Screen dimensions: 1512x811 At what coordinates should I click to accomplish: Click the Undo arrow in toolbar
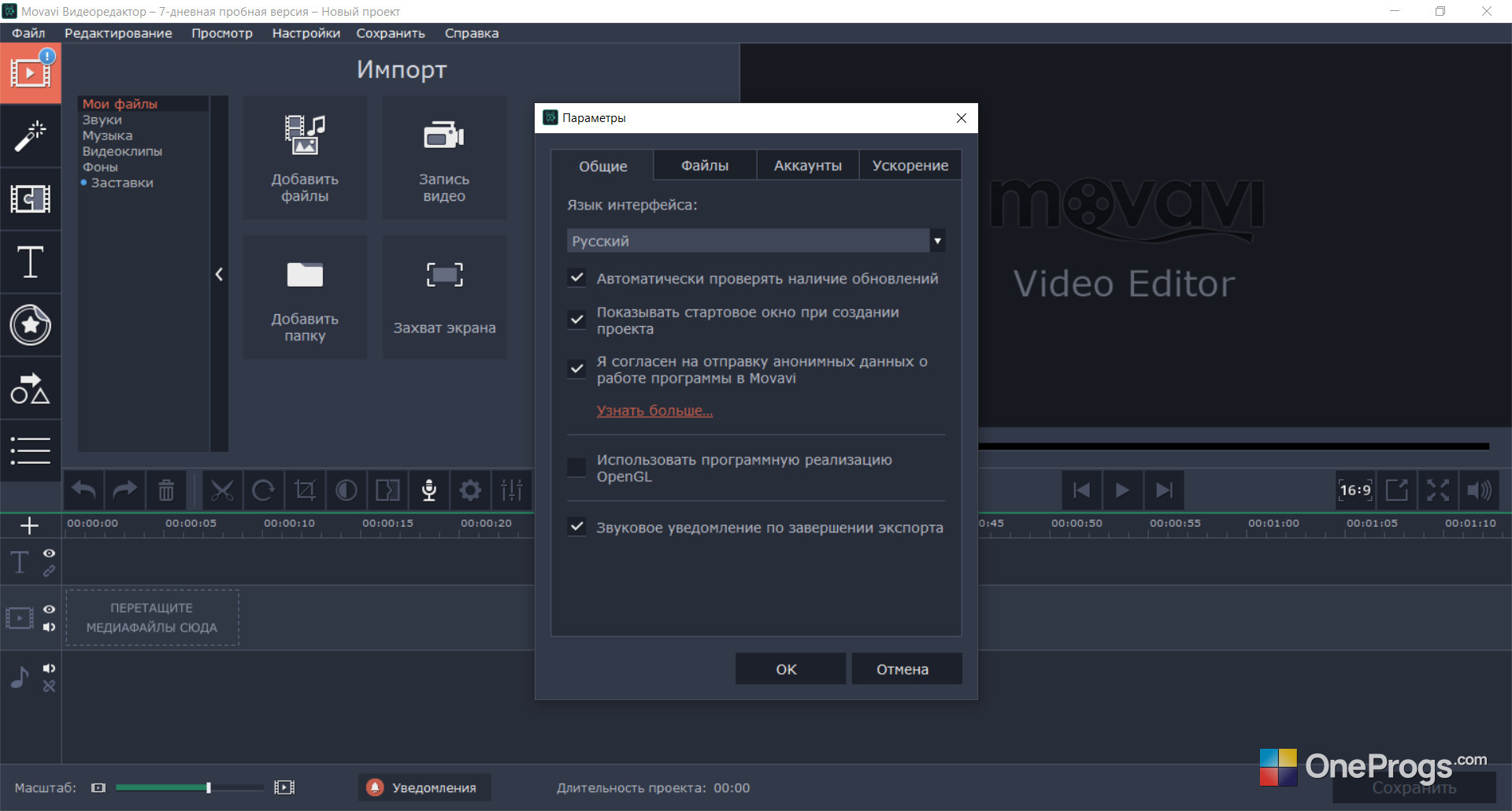[x=84, y=491]
